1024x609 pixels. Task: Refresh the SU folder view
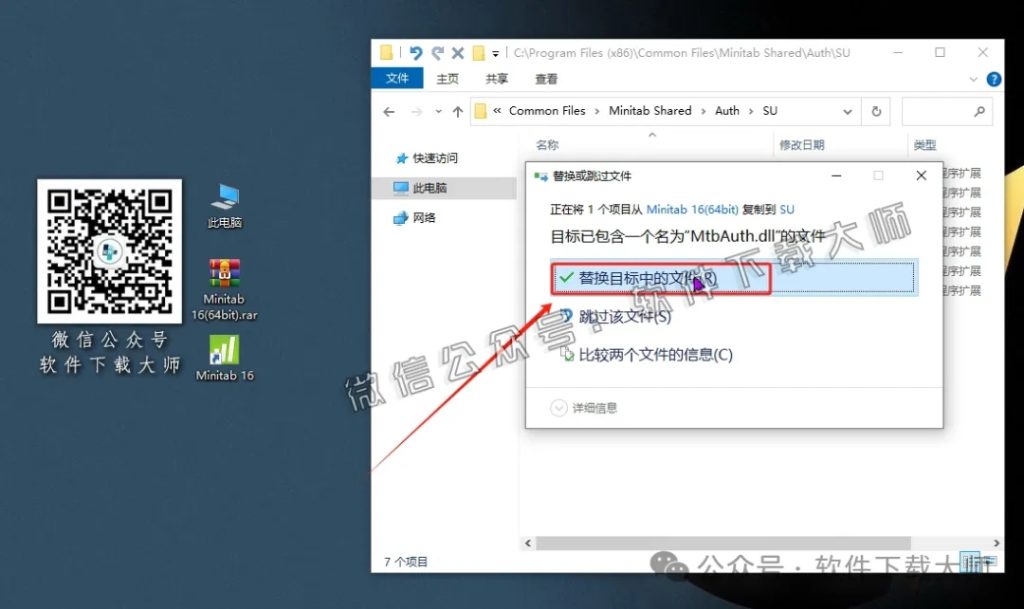pos(877,111)
